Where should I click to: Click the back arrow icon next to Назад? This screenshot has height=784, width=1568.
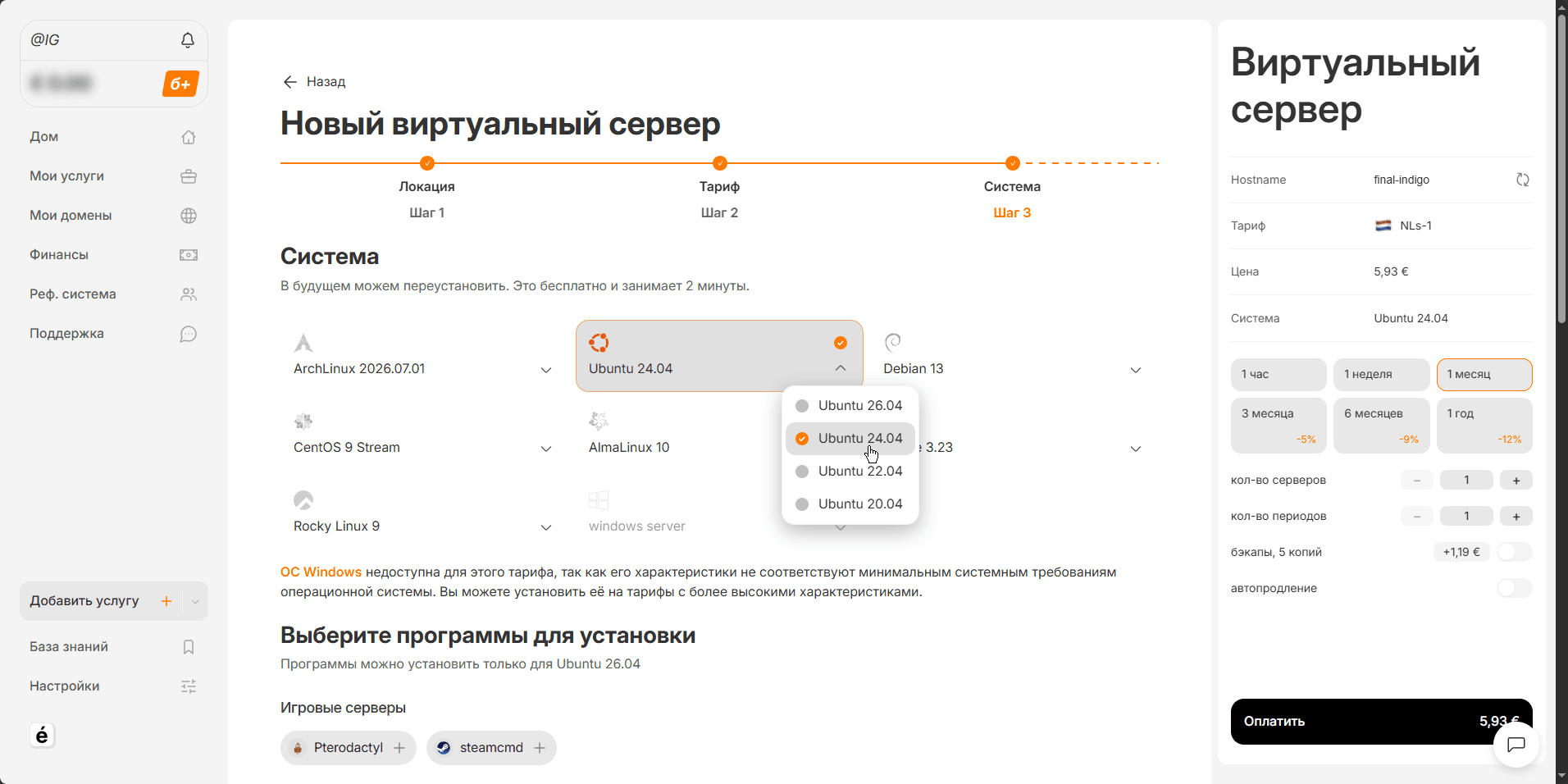click(x=289, y=82)
